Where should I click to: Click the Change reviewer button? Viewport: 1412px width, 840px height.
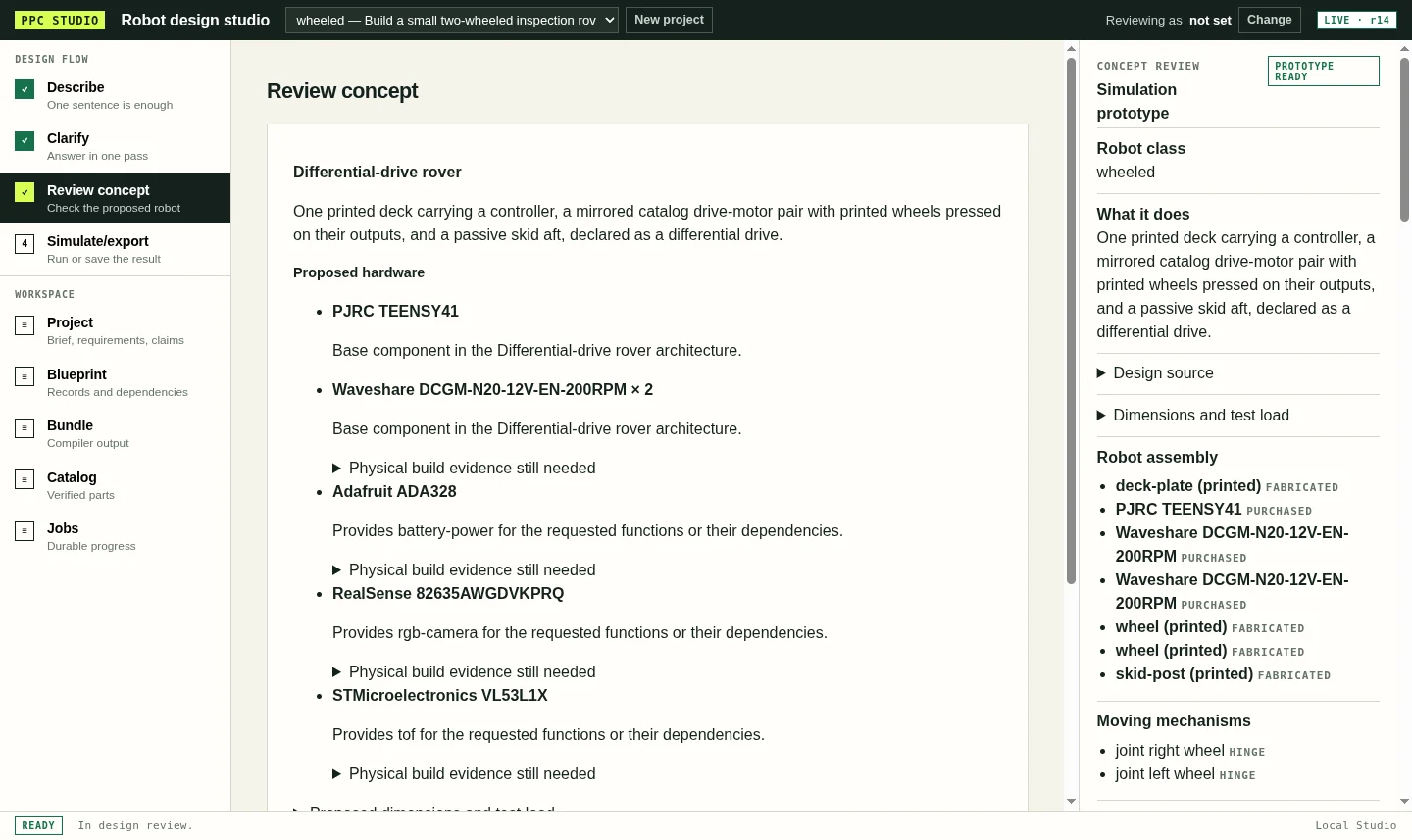click(x=1269, y=20)
